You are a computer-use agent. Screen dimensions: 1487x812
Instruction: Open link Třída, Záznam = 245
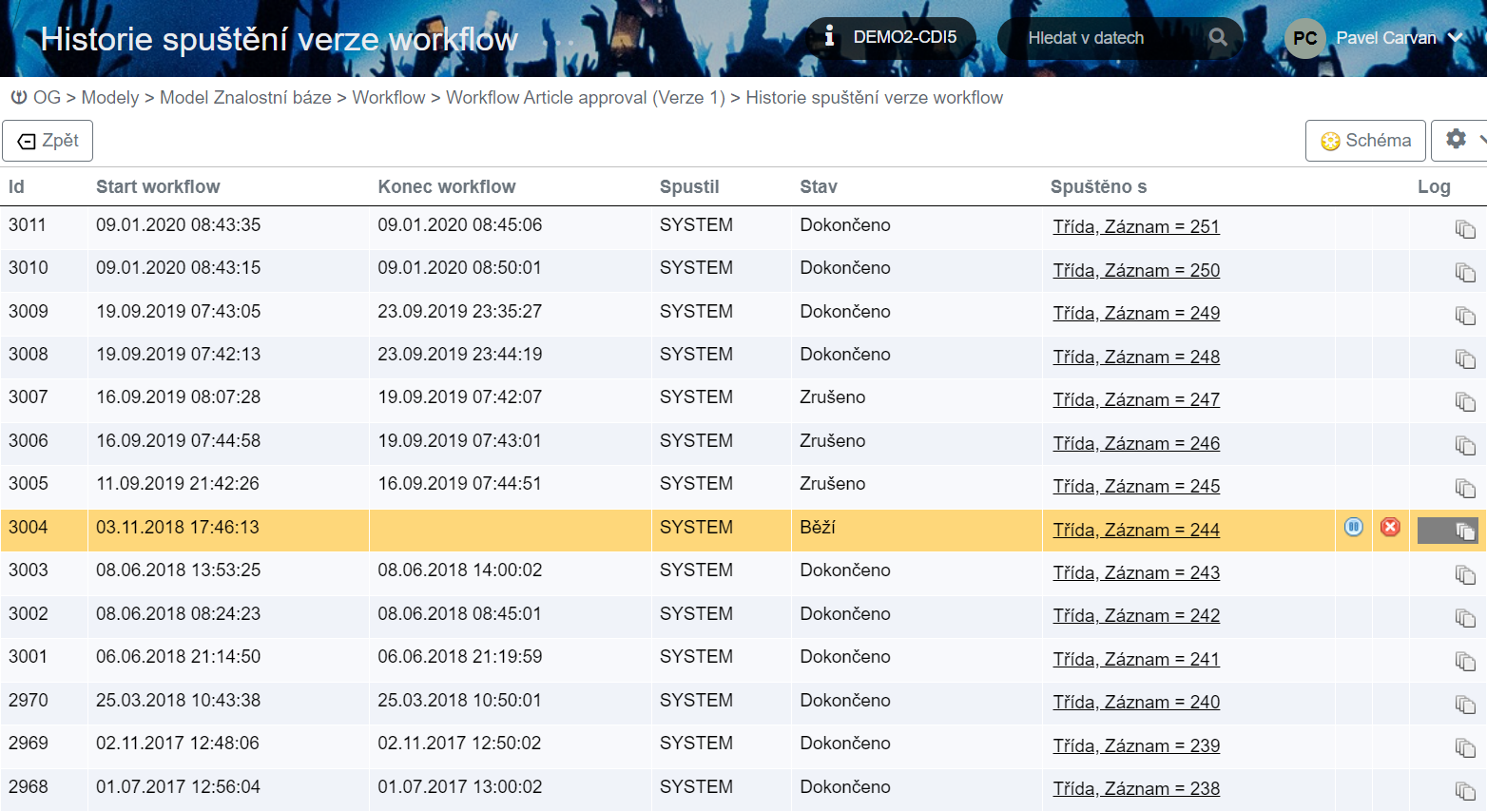[1136, 486]
